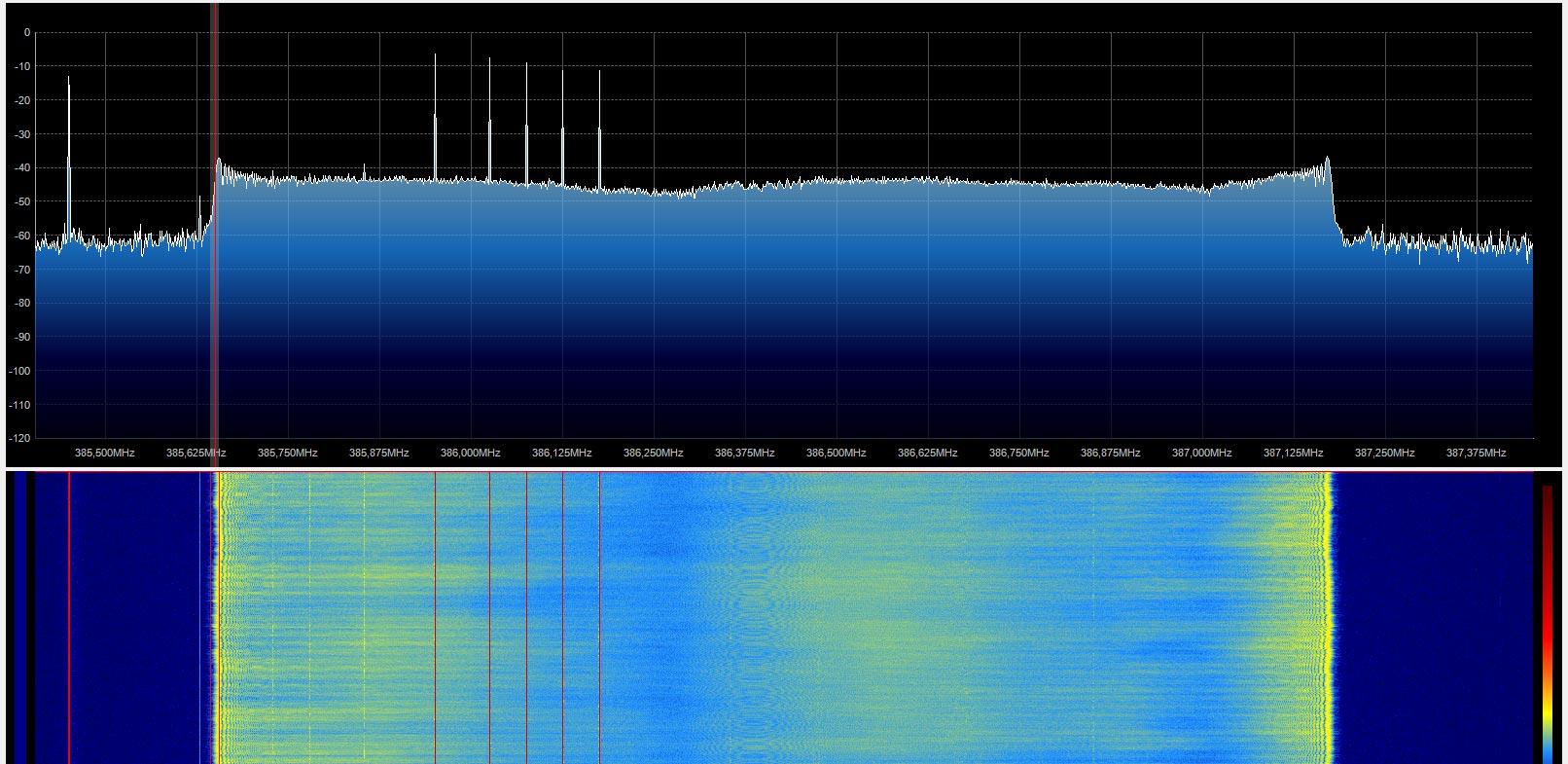The height and width of the screenshot is (764, 1568).
Task: Click the leftmost red carrier line in waterfall
Action: tap(69, 618)
